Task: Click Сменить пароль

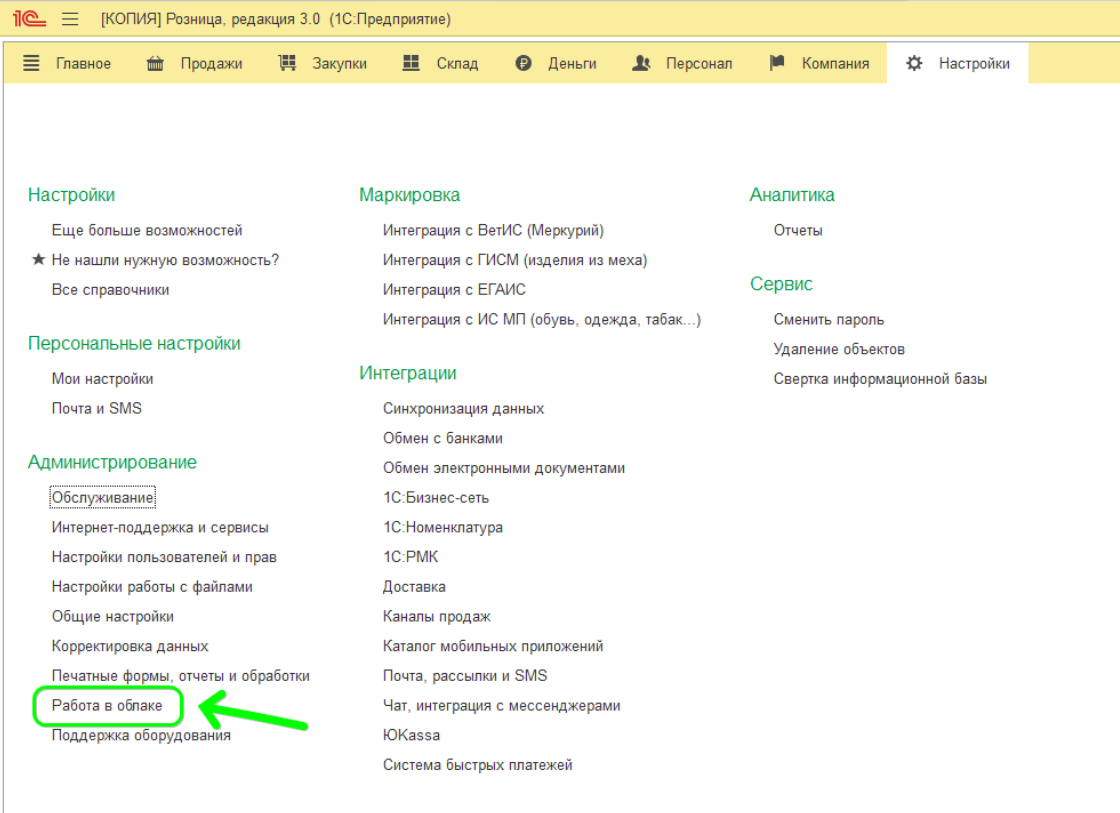Action: coord(829,319)
